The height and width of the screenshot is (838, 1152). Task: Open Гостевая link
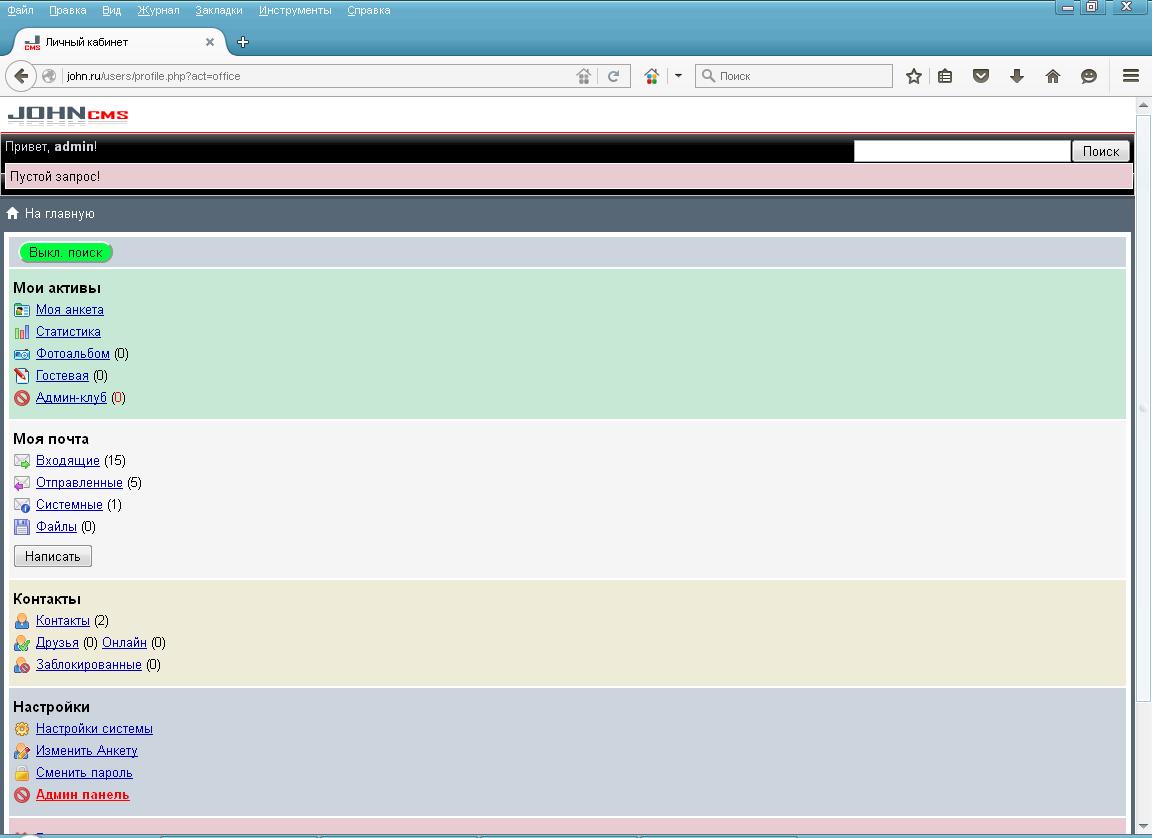point(62,376)
